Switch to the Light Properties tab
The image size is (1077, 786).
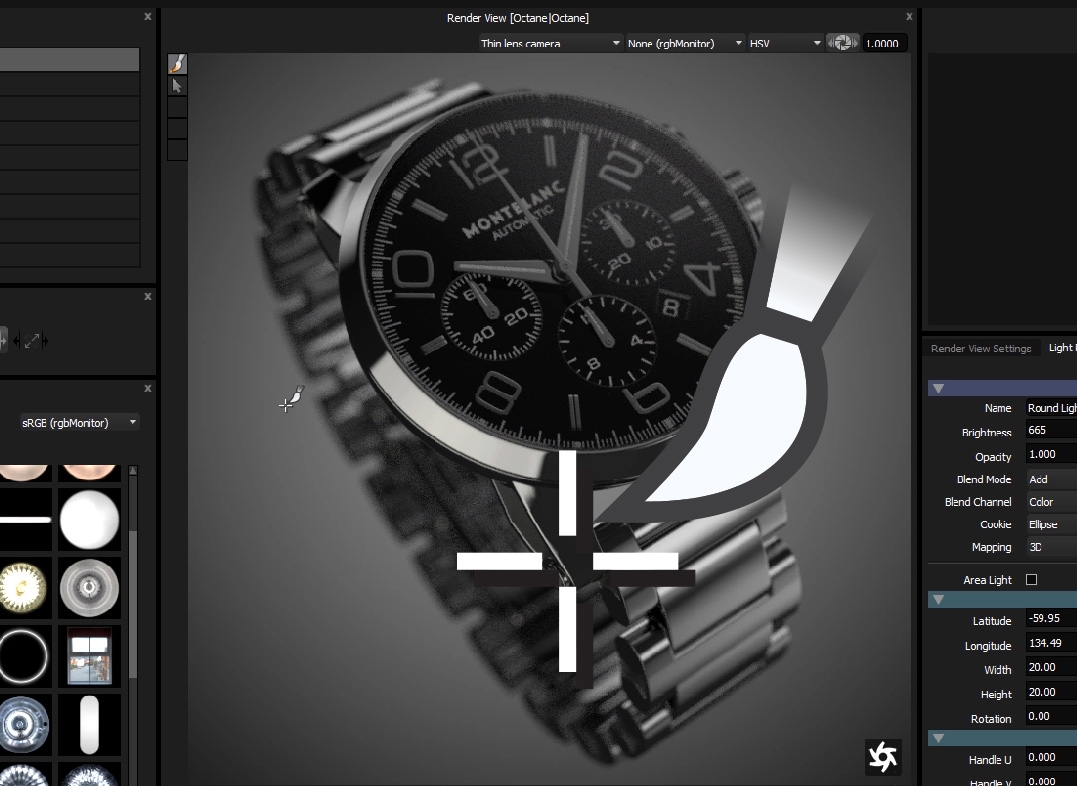[1062, 348]
